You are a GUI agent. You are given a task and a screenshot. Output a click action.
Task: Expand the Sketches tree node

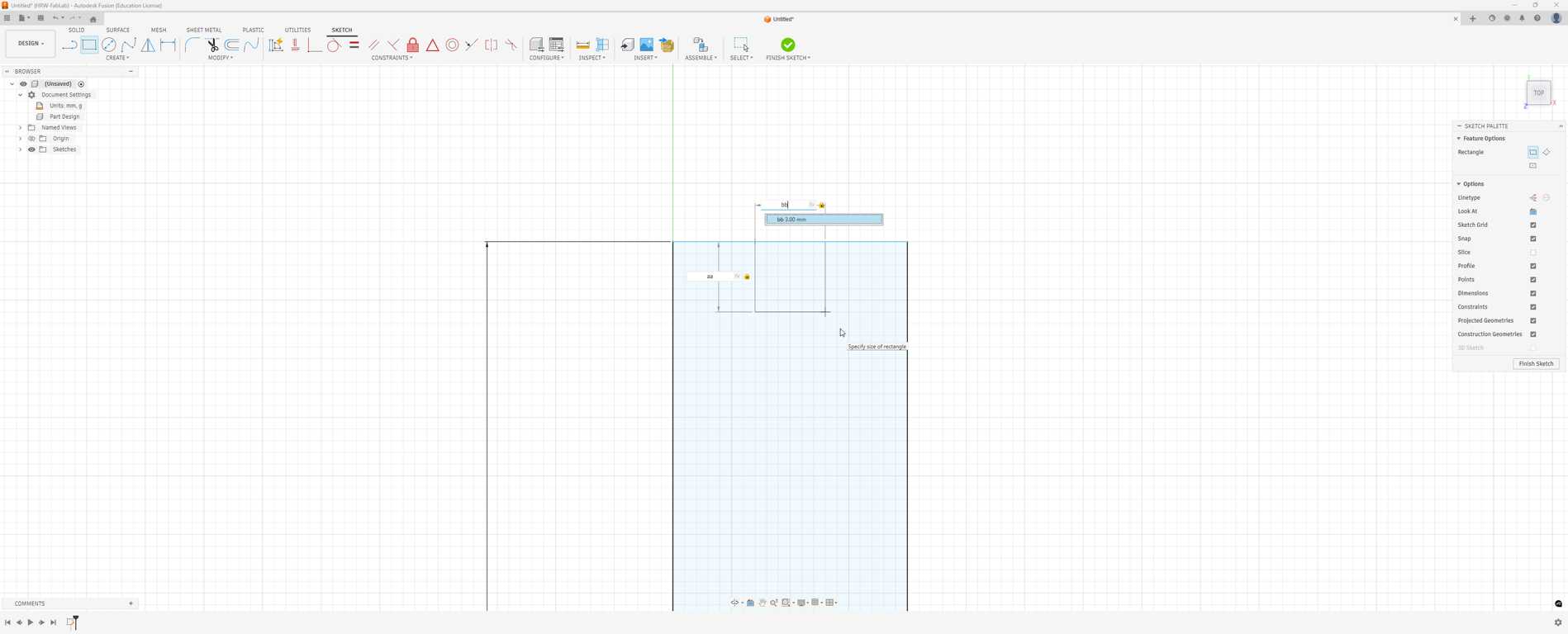(21, 149)
